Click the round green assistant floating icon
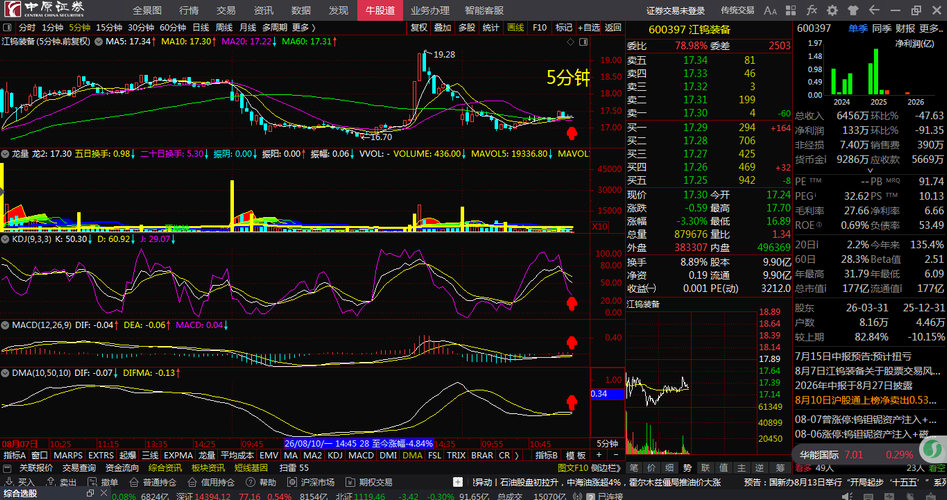Image resolution: width=947 pixels, height=500 pixels. pos(934,450)
